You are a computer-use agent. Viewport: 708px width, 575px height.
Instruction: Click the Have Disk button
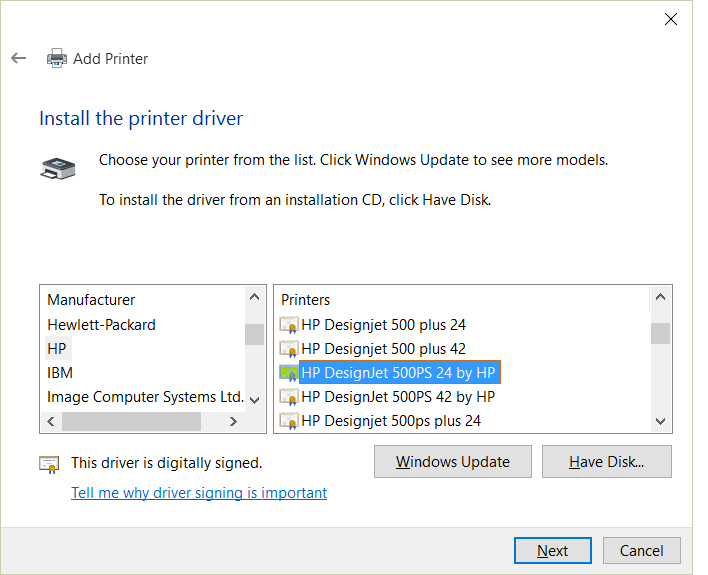(606, 462)
